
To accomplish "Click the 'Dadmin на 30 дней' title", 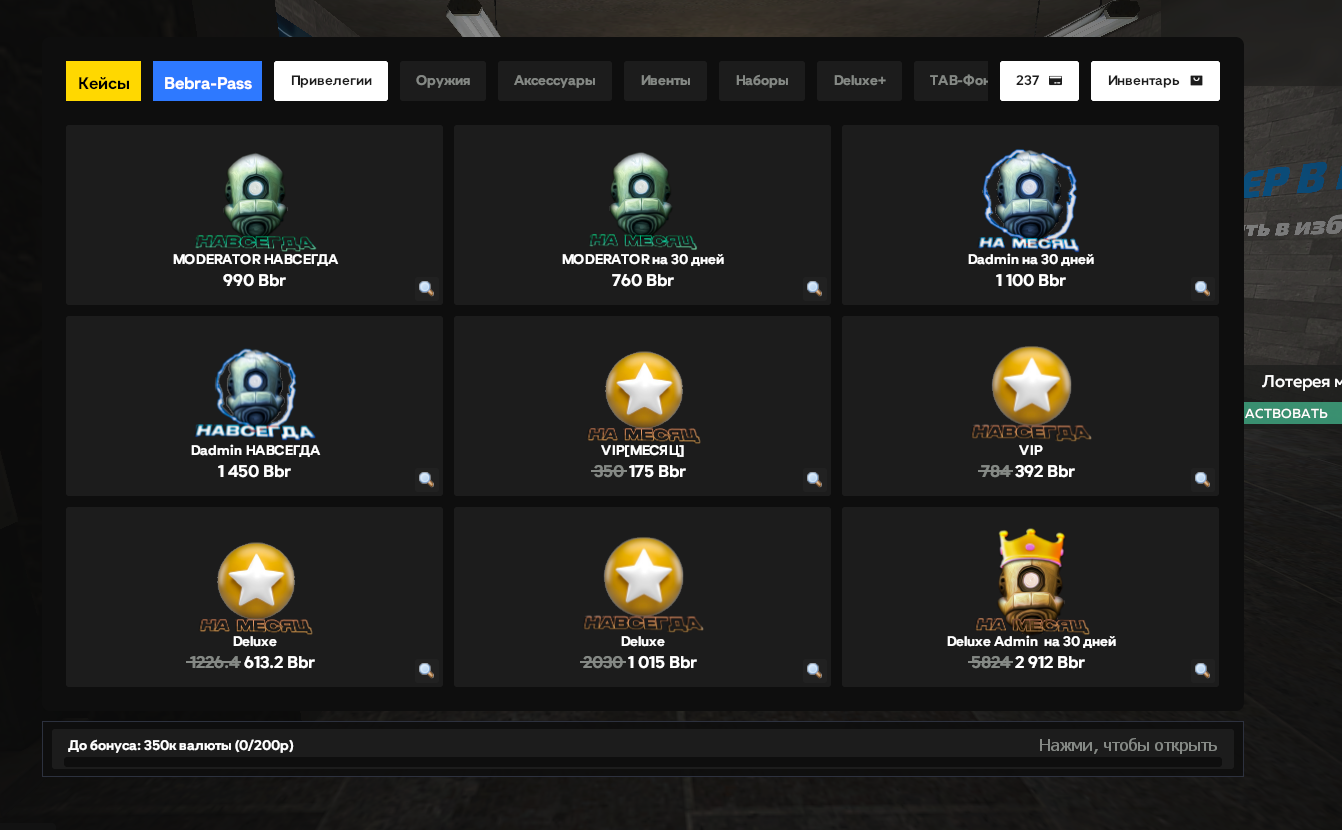I will pyautogui.click(x=1030, y=259).
